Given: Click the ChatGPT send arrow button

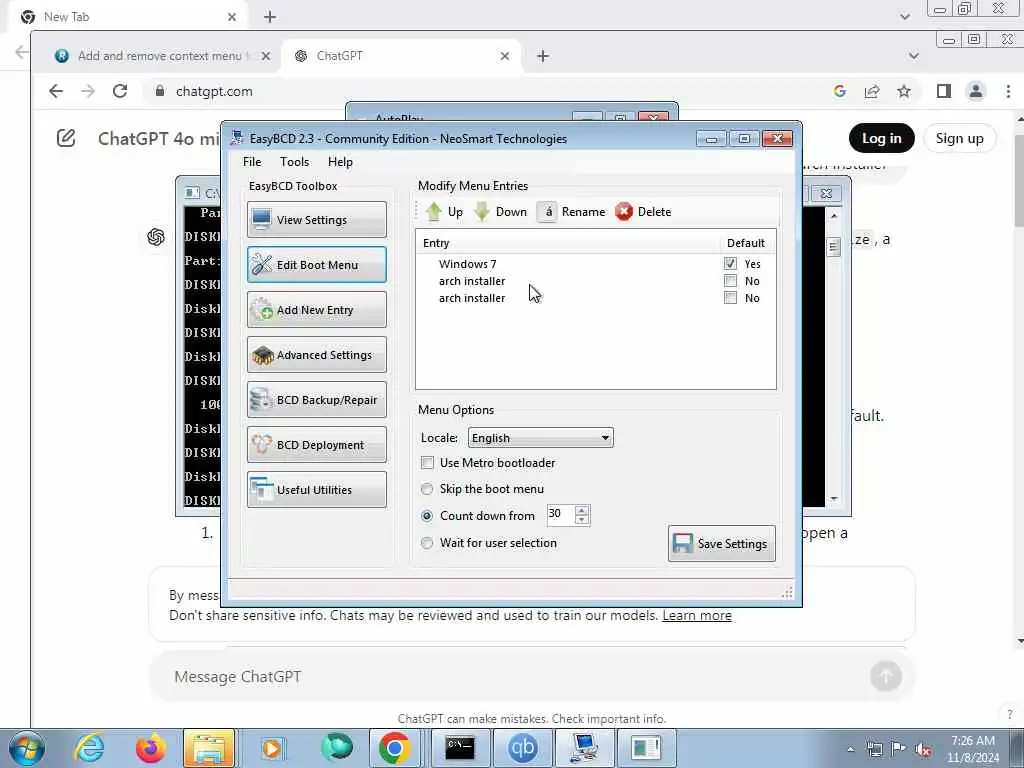Looking at the screenshot, I should tap(886, 677).
